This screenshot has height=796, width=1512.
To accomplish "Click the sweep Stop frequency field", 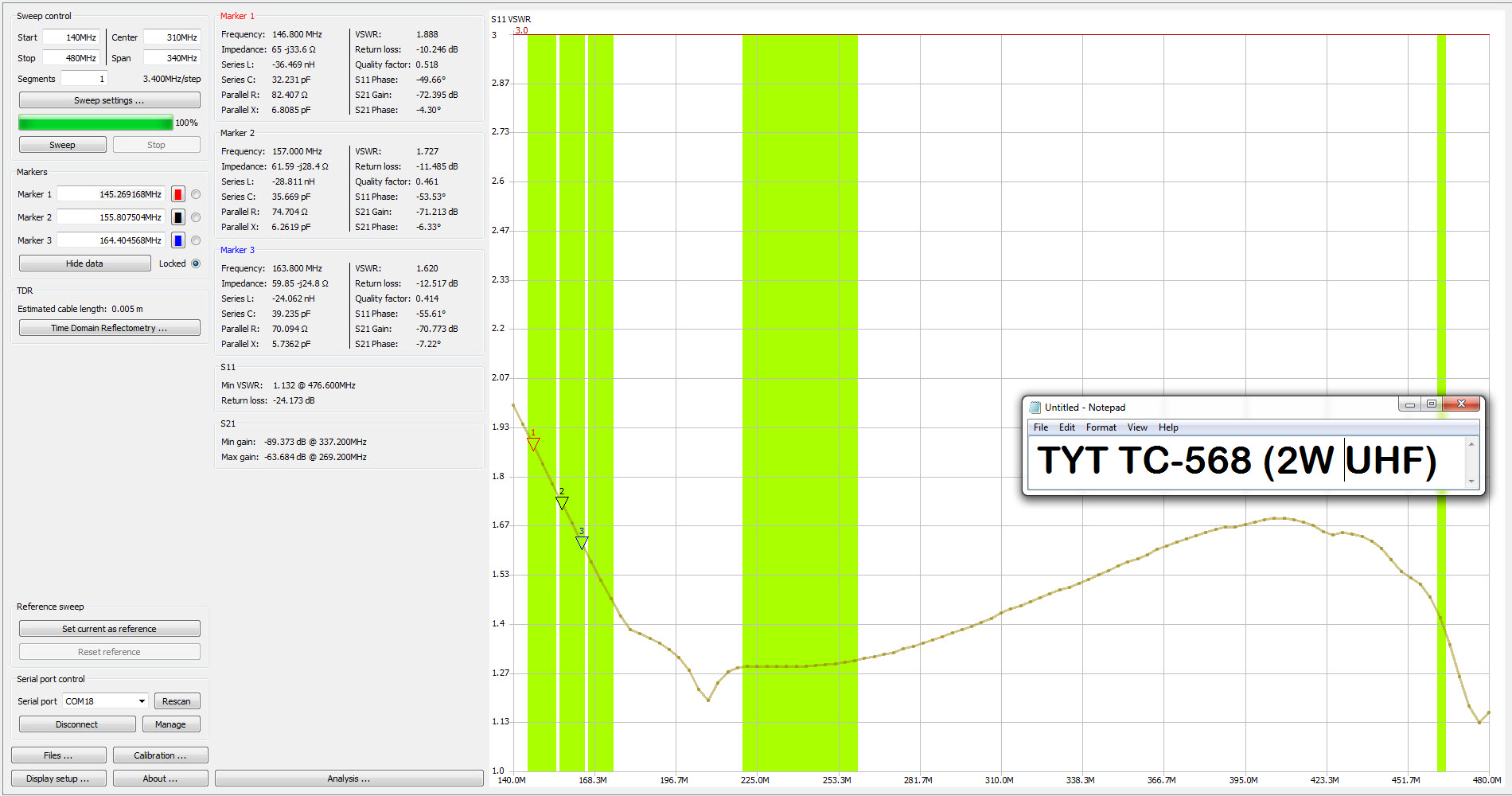I will coord(71,58).
